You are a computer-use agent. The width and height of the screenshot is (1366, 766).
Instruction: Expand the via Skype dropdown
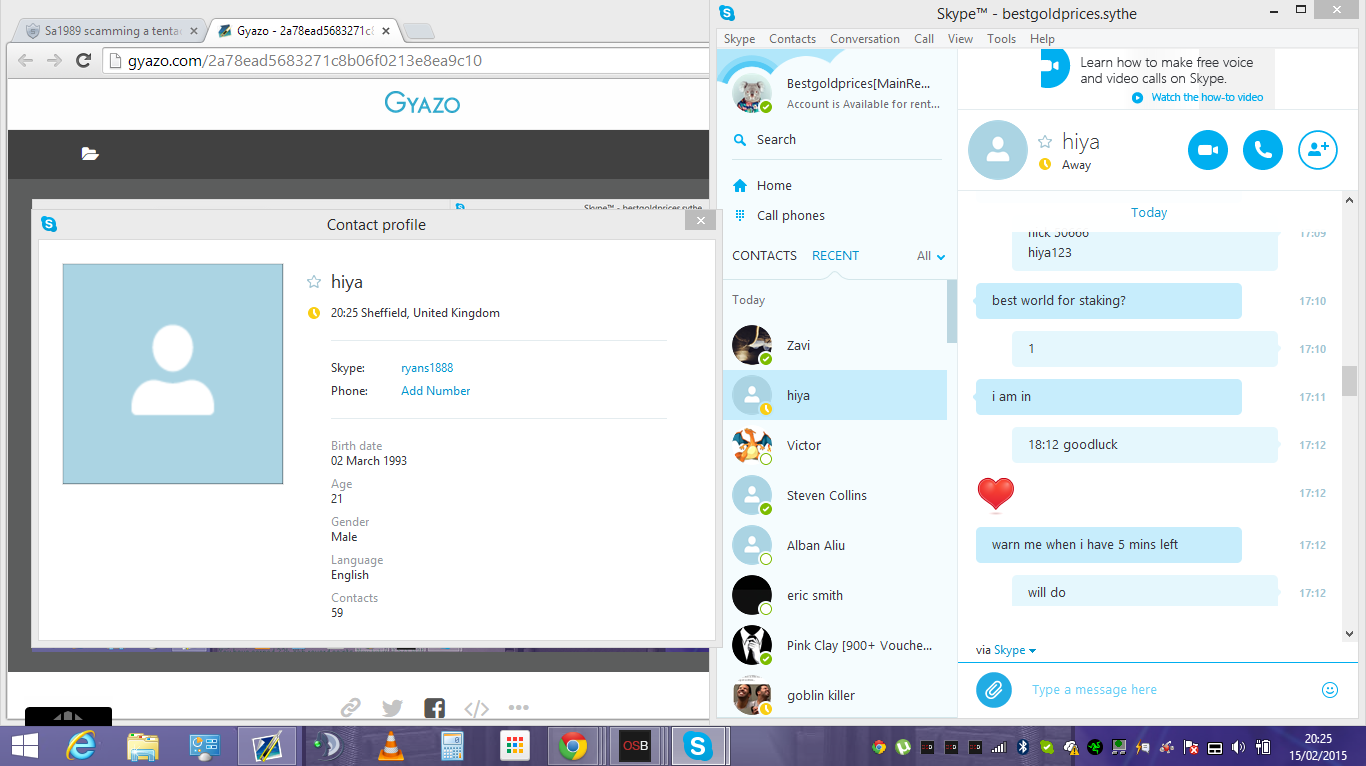(1014, 650)
